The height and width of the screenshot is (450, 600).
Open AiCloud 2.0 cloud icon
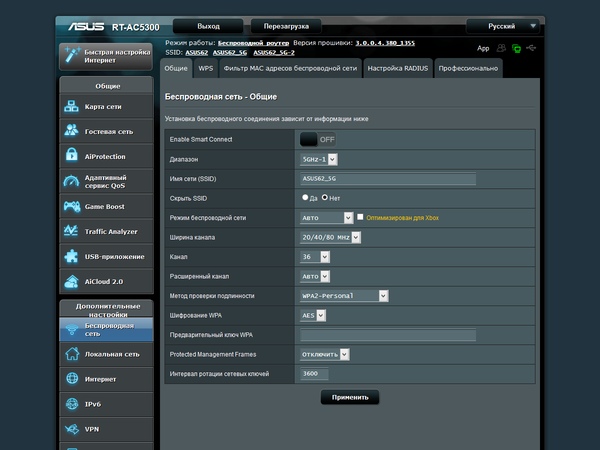coord(72,282)
